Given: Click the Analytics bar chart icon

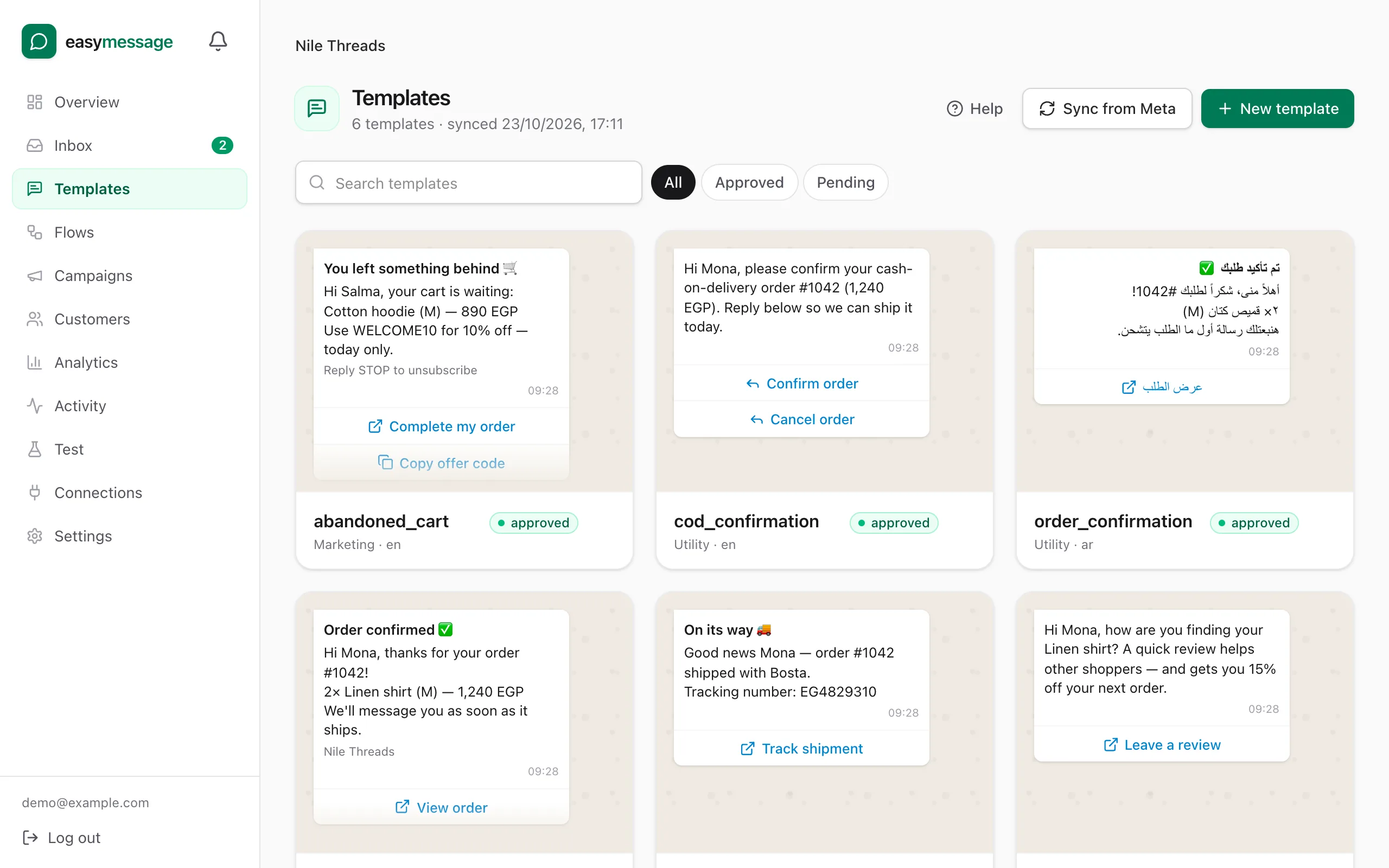Looking at the screenshot, I should 34,362.
